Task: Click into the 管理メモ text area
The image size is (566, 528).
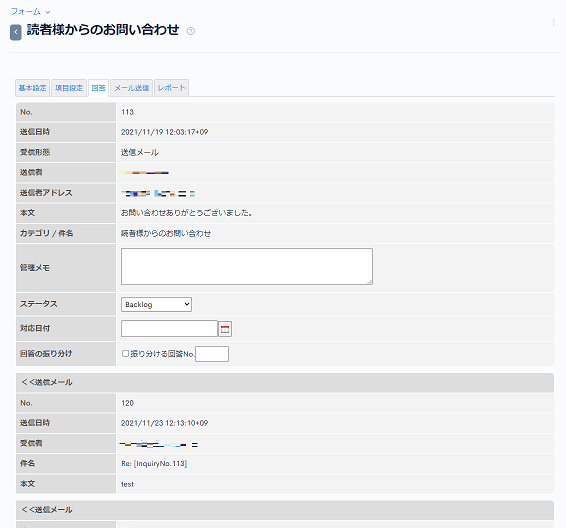Action: [247, 266]
